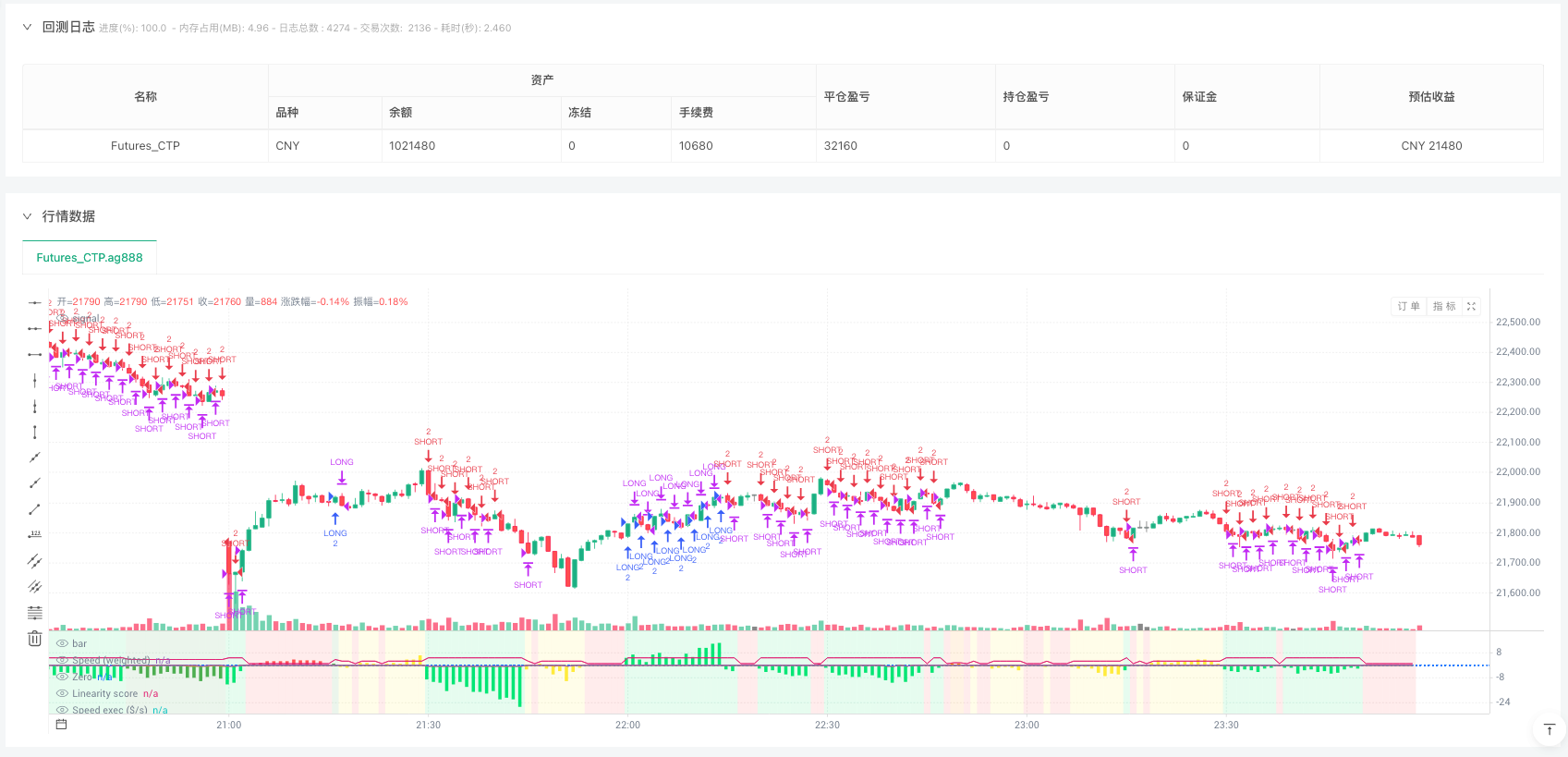
Task: Toggle fullscreen mode for the chart
Action: pyautogui.click(x=1471, y=306)
